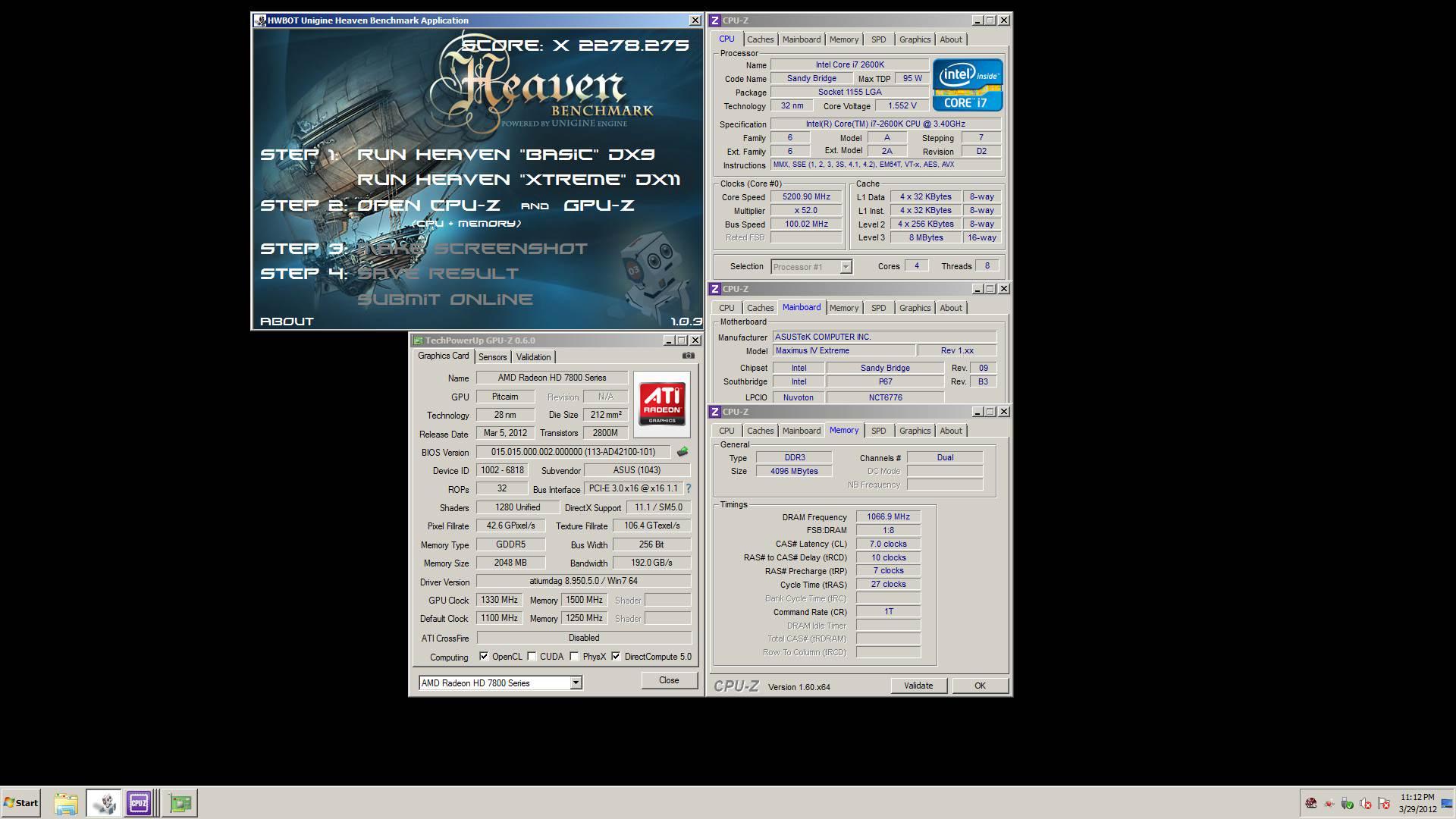
Task: Open the Graphics tab in the CPU-Z Memory window
Action: pyautogui.click(x=915, y=431)
